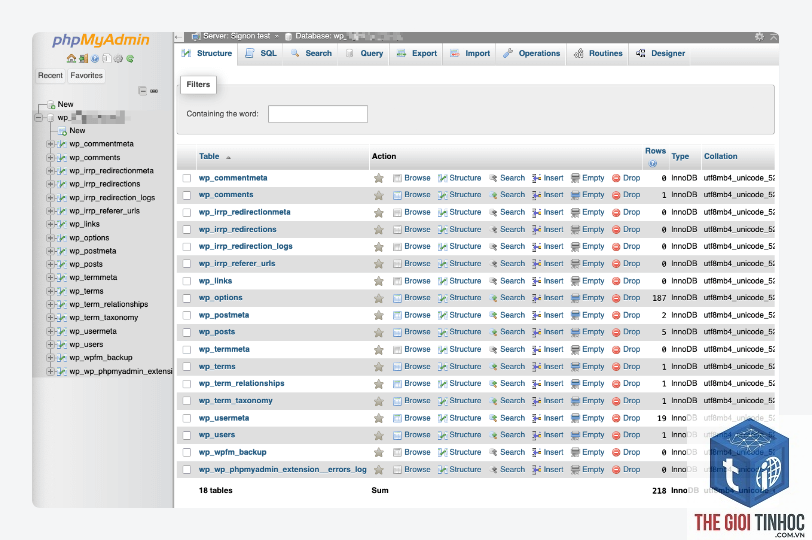Click the green reload navigation icon
Screen dimensions: 812x540
point(130,59)
